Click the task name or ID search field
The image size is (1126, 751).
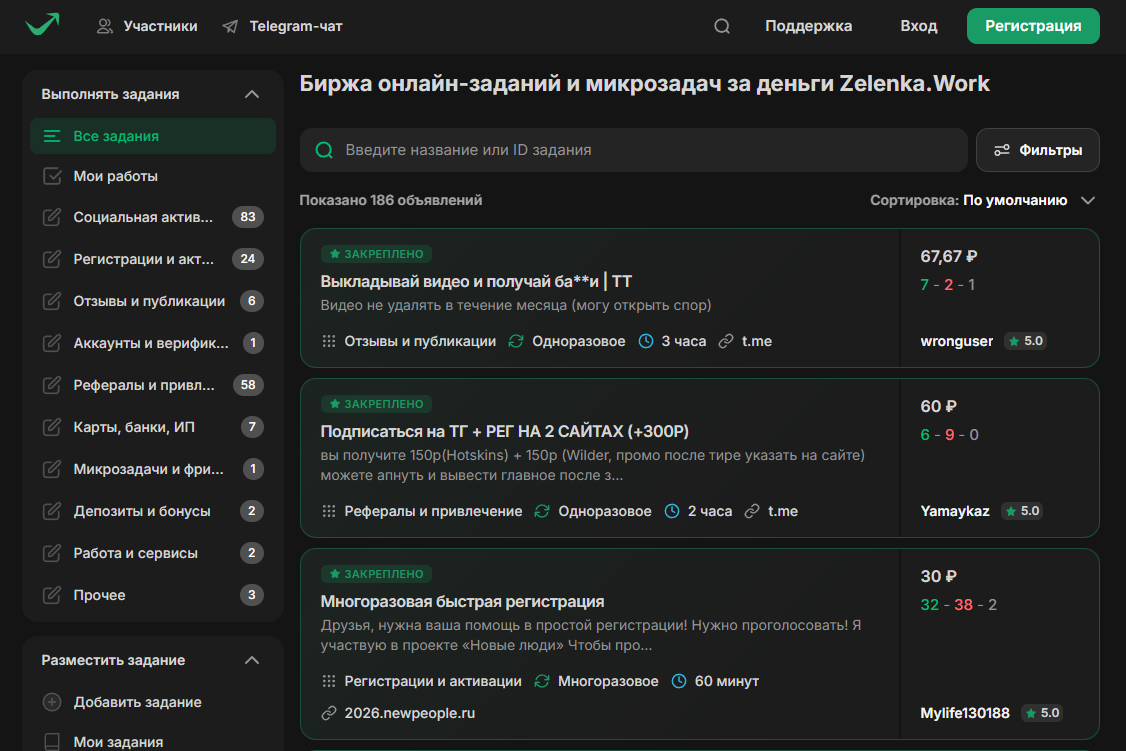click(633, 150)
